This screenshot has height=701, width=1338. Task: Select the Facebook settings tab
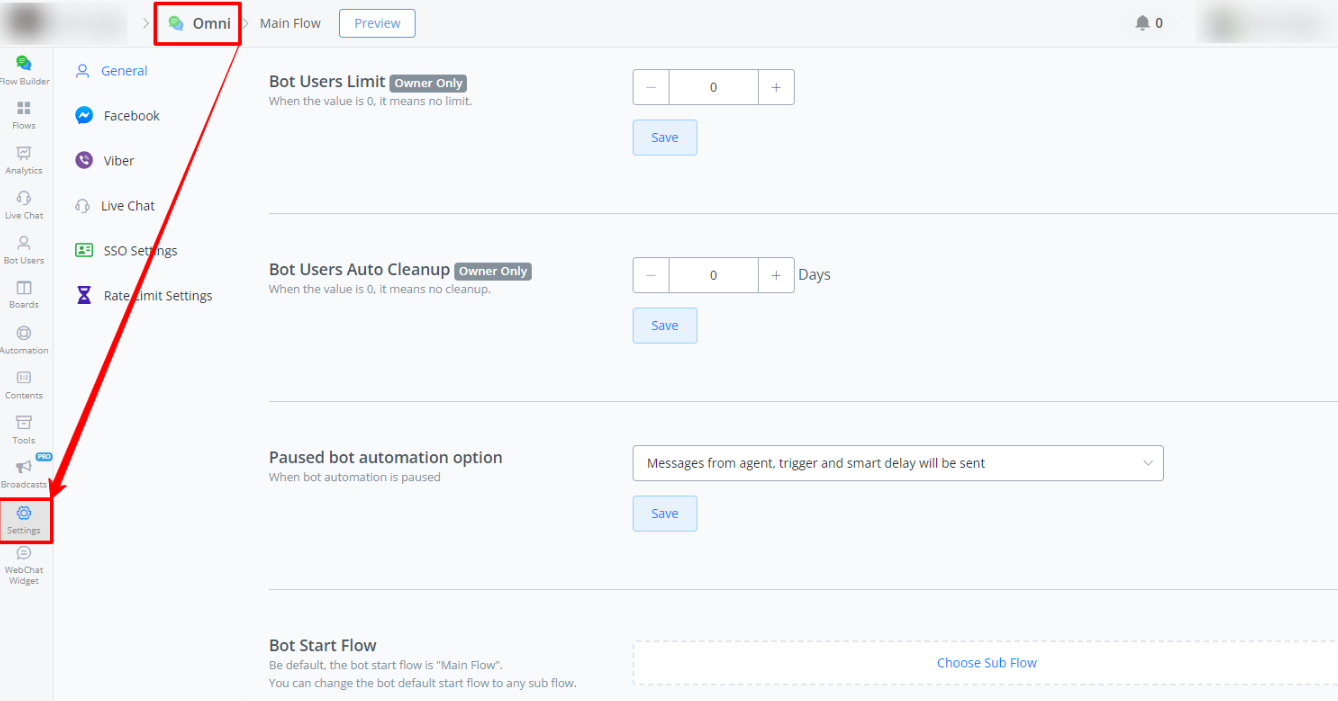[131, 116]
